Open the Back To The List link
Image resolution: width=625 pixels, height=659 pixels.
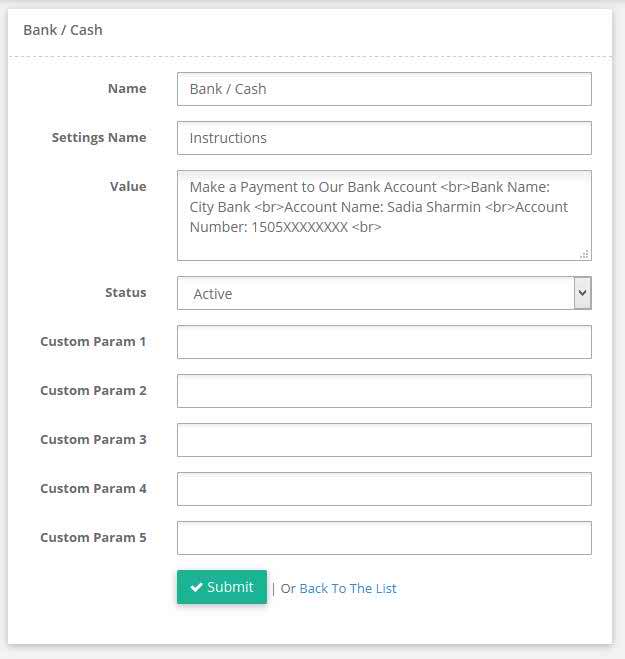(x=348, y=588)
